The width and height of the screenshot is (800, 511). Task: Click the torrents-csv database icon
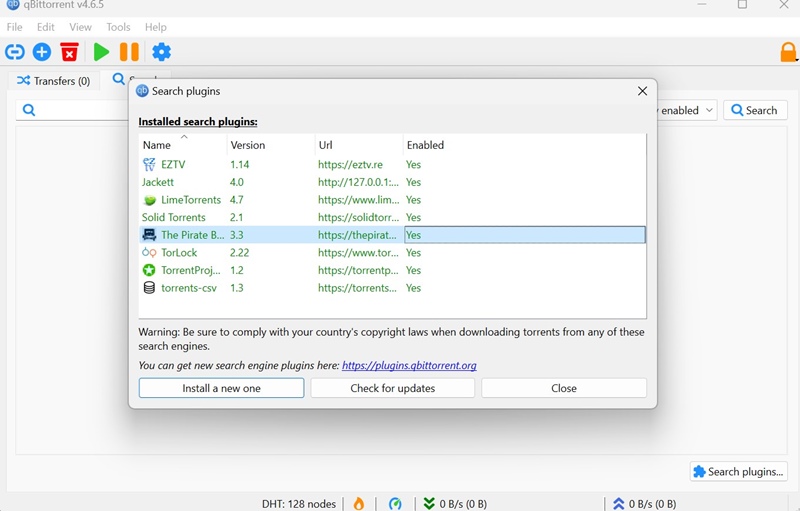pyautogui.click(x=149, y=288)
